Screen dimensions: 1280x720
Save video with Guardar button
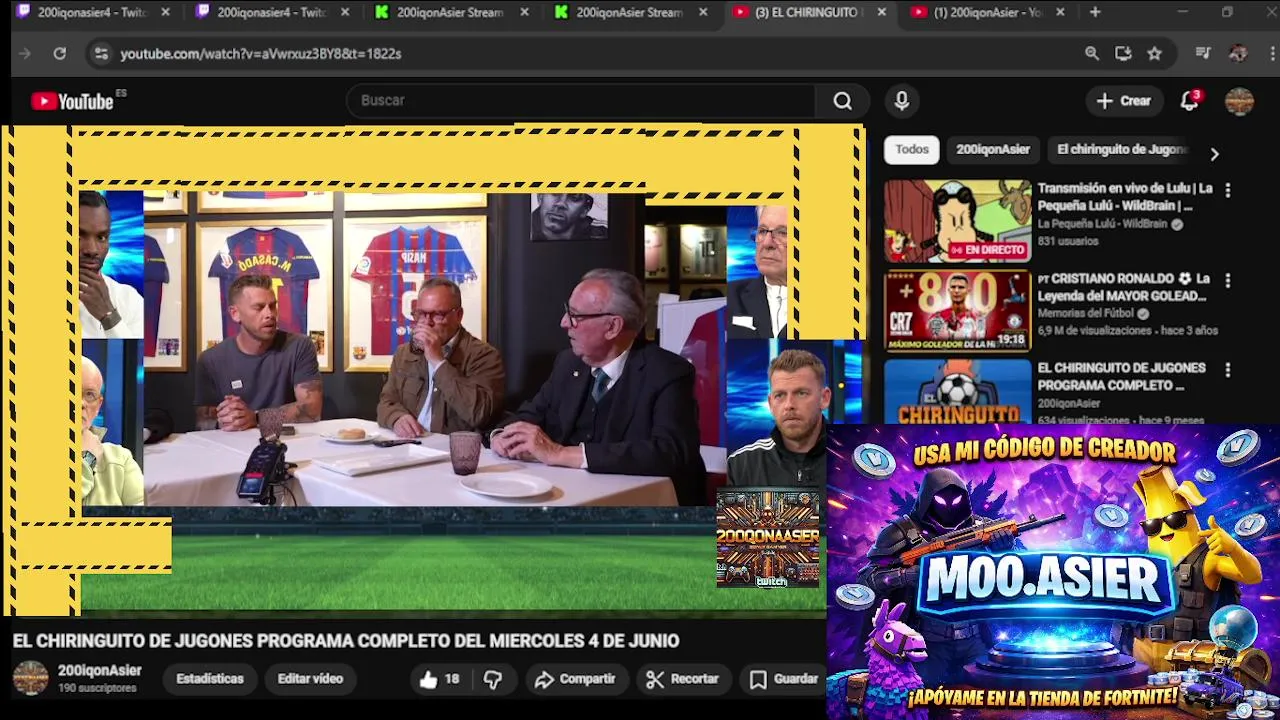coord(785,679)
